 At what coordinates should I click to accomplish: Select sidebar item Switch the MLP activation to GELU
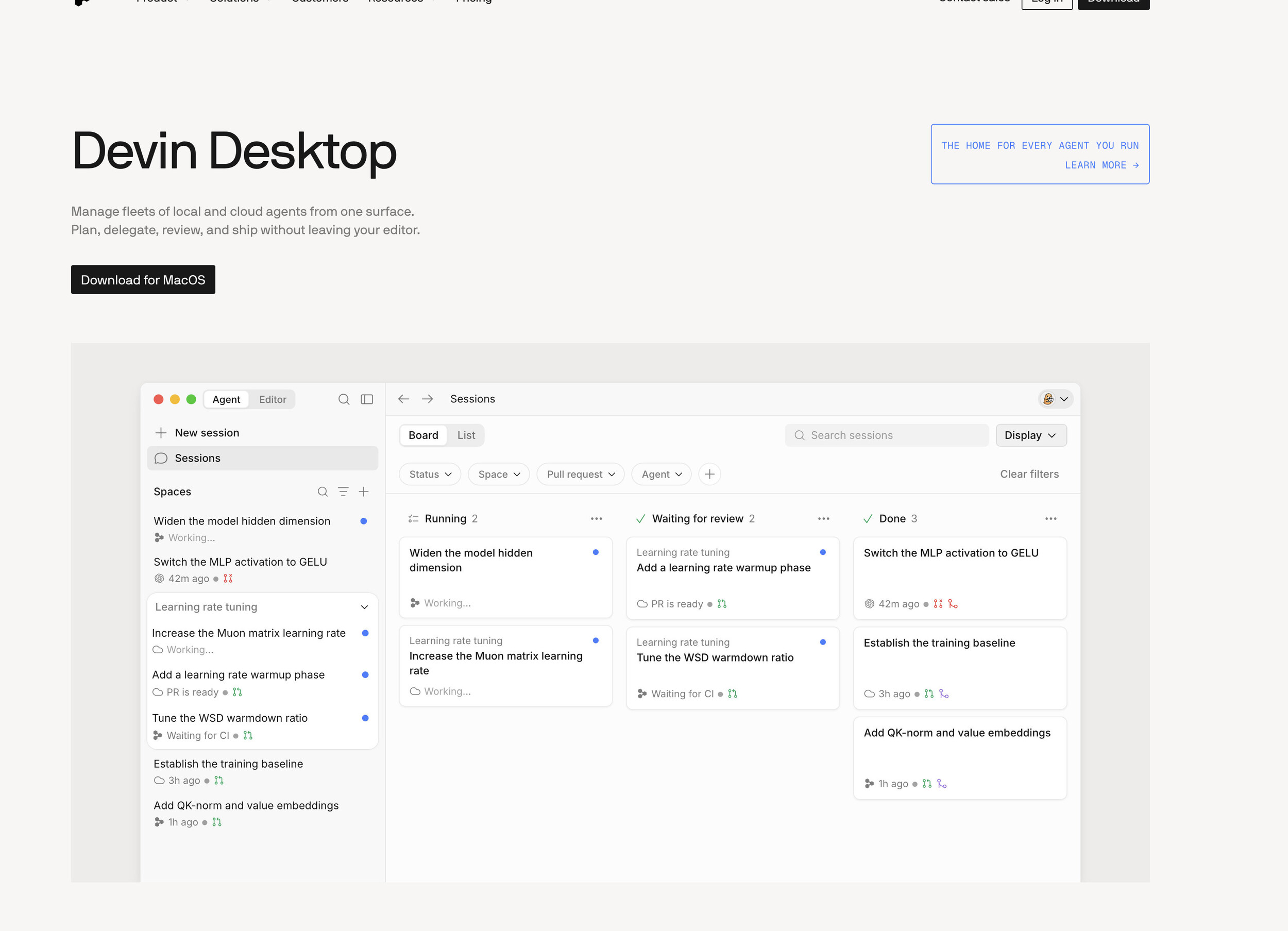[261, 570]
